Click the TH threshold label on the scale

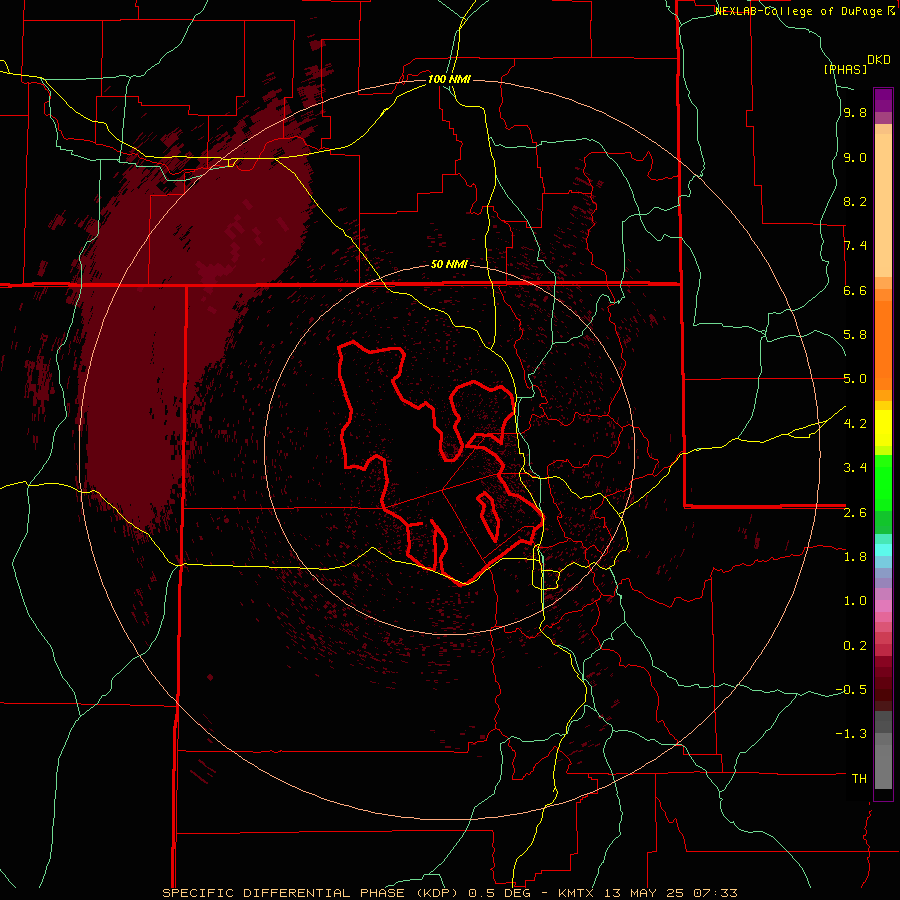[x=859, y=779]
